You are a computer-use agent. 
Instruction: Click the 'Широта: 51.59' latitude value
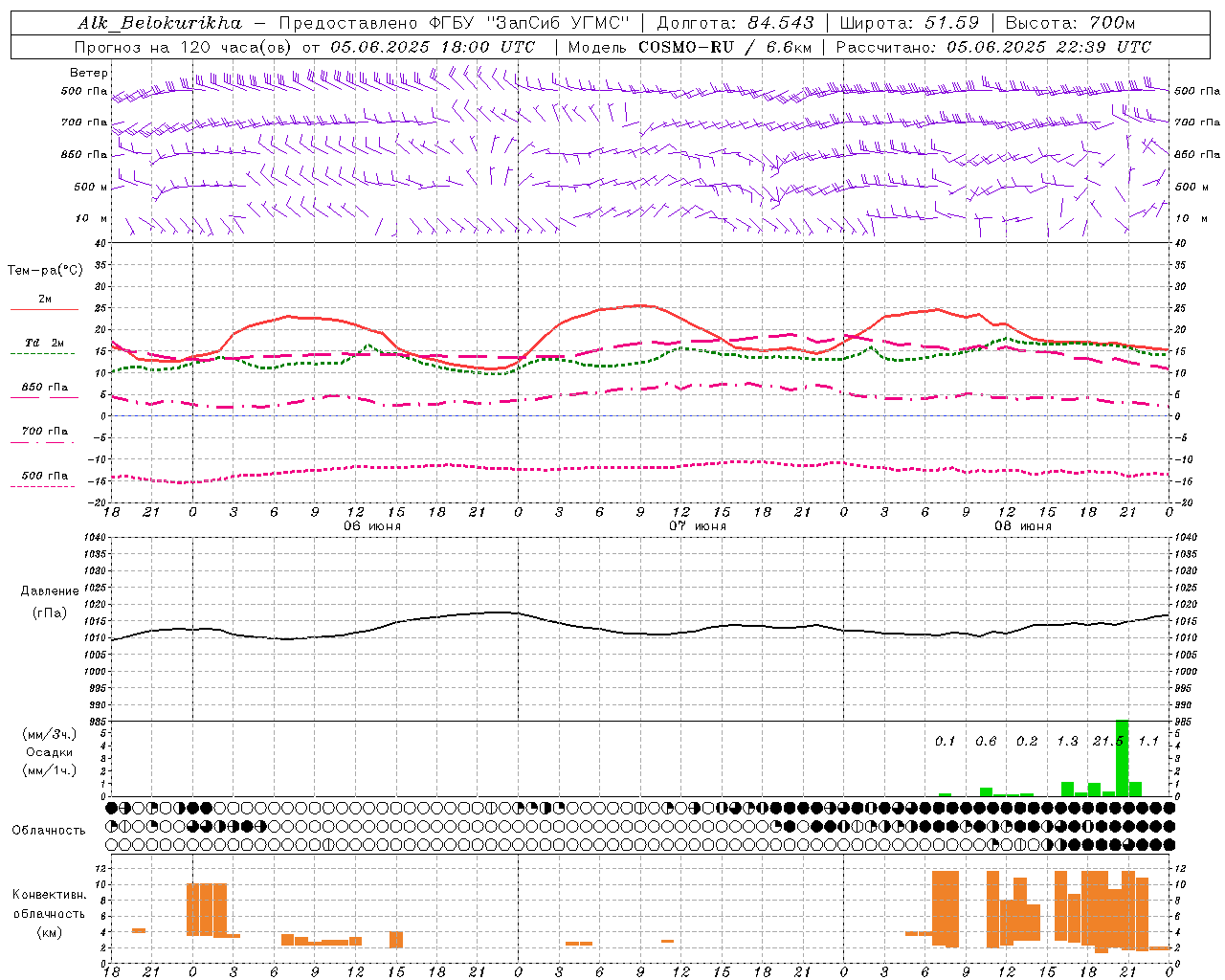point(909,23)
